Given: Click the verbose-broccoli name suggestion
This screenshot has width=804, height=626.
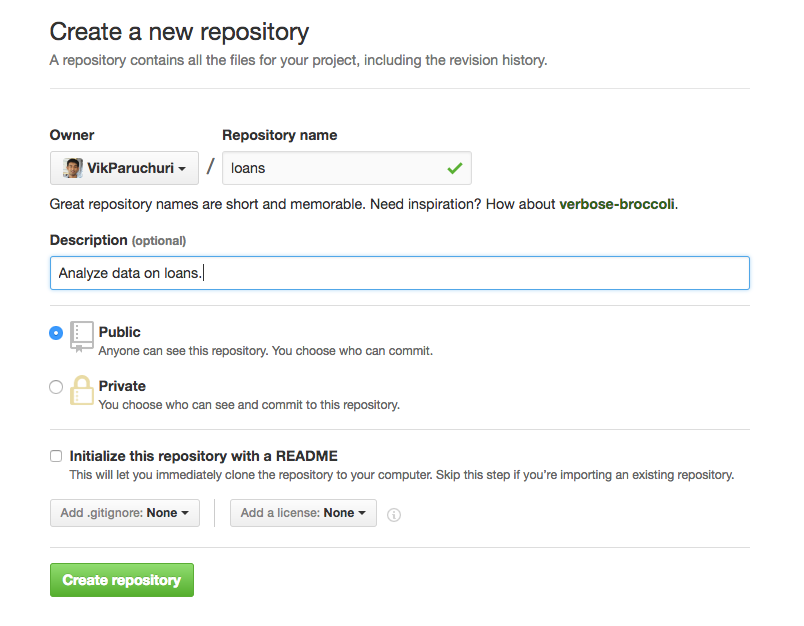Looking at the screenshot, I should [617, 204].
